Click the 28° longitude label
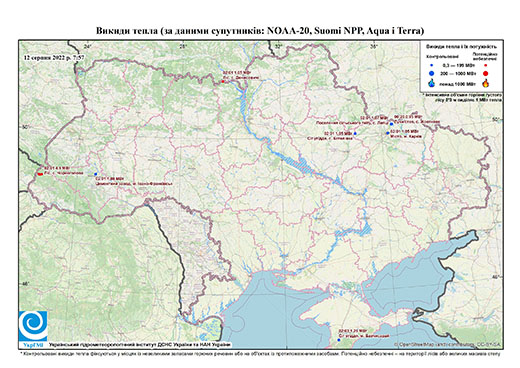Viewport: 520px width, 368px height. [x=183, y=47]
